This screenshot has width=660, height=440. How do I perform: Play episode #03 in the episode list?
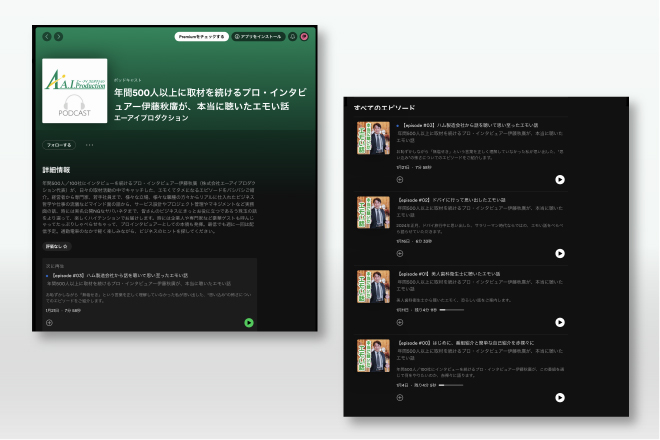560,180
